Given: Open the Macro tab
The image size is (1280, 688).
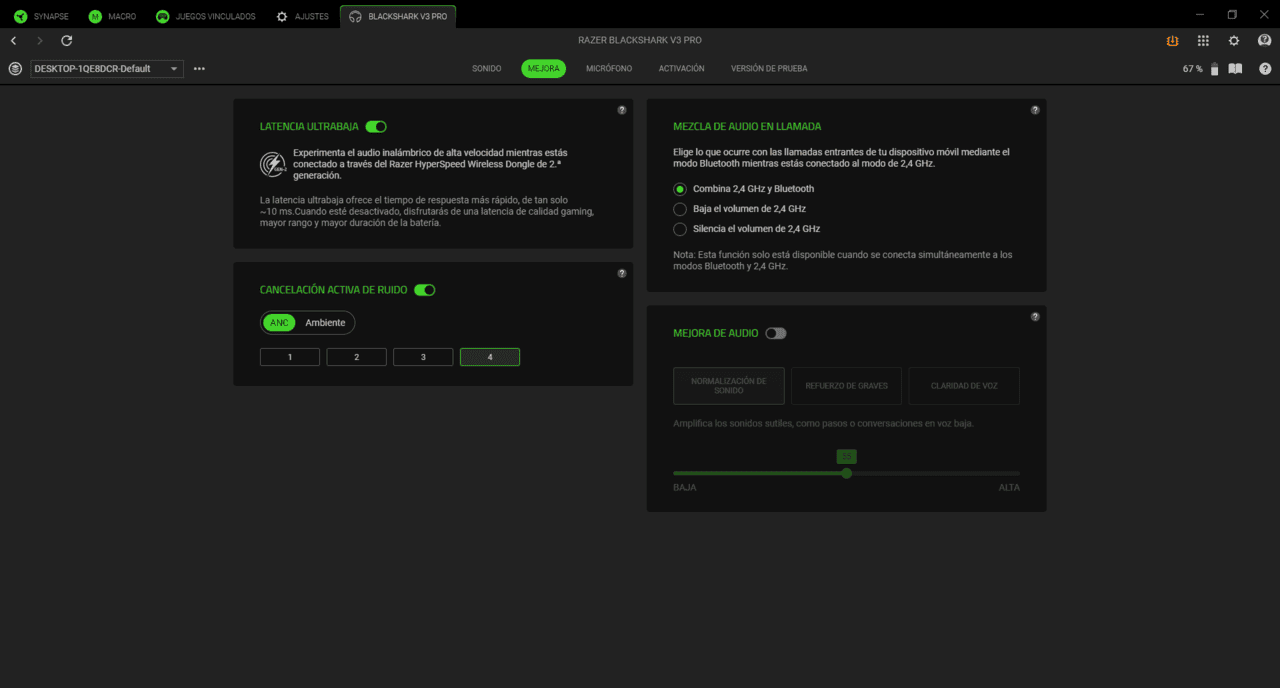Looking at the screenshot, I should point(110,16).
